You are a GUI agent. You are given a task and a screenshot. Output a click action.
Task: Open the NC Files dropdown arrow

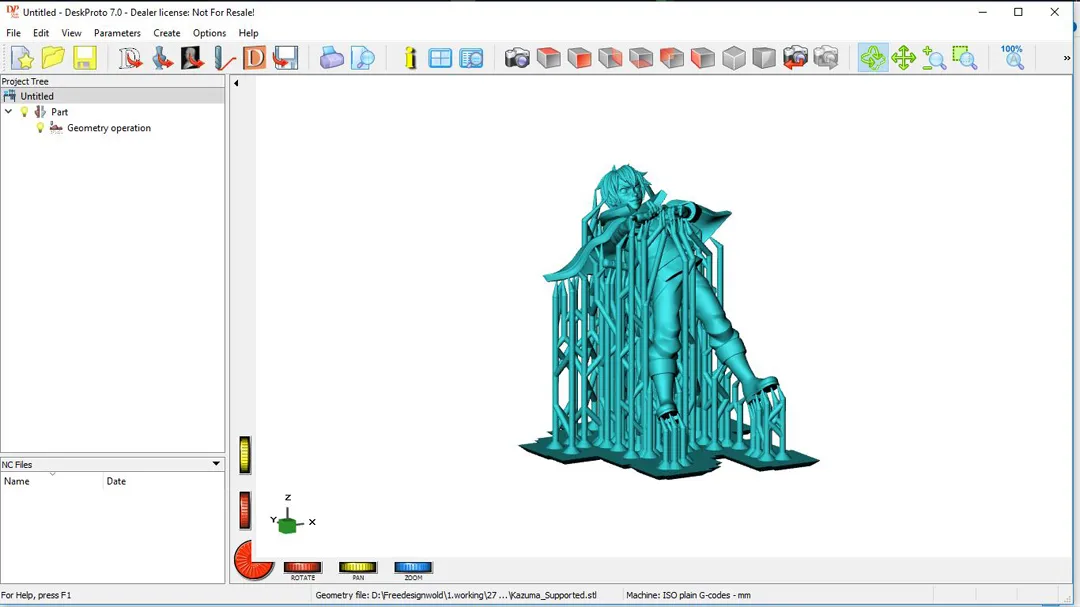pyautogui.click(x=215, y=464)
